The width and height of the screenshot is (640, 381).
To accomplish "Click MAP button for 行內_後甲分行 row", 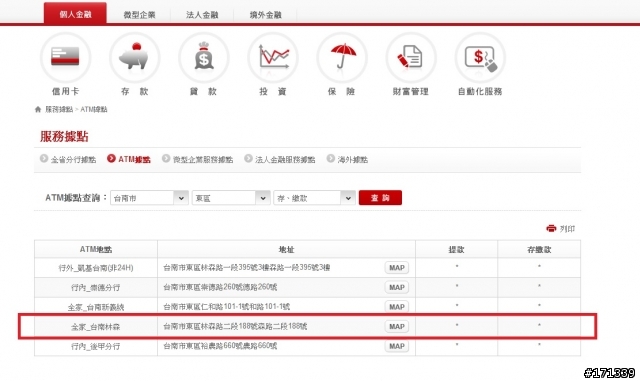I will [x=397, y=346].
